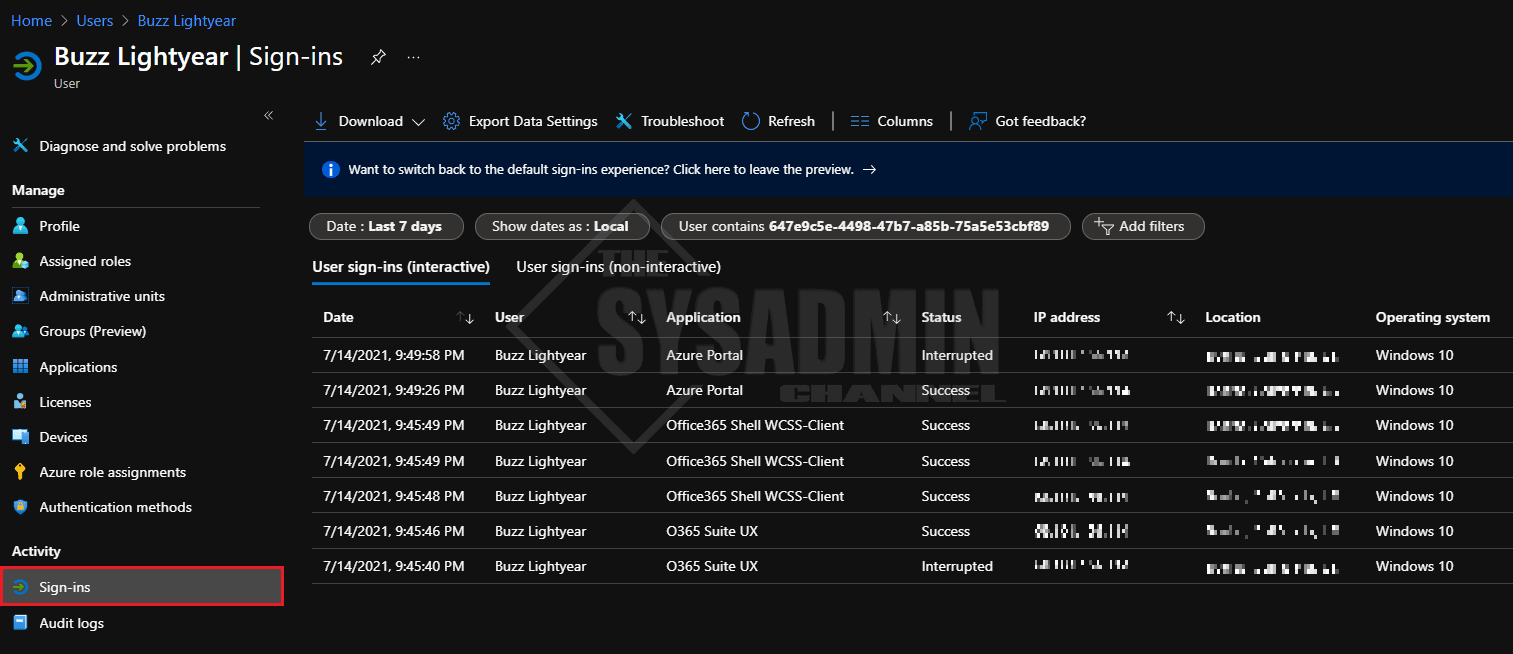Click Windows 10 in the 9:45:46 PM row

(x=1415, y=531)
